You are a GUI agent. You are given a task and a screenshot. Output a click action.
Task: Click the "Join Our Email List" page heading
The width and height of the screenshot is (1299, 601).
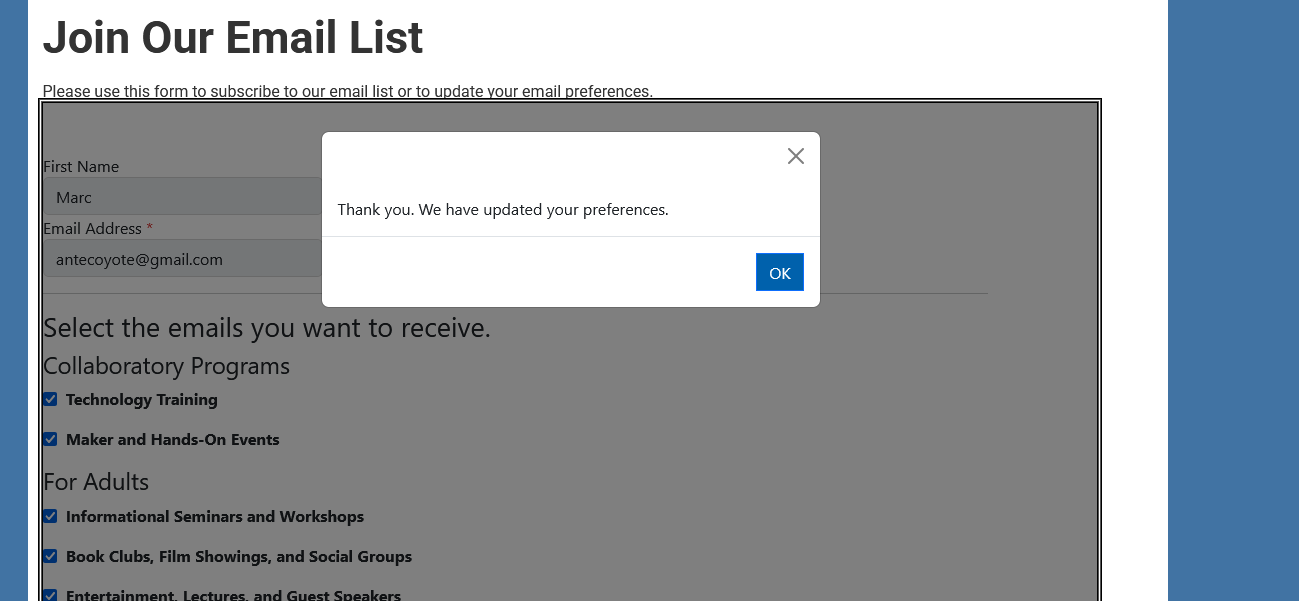click(232, 38)
